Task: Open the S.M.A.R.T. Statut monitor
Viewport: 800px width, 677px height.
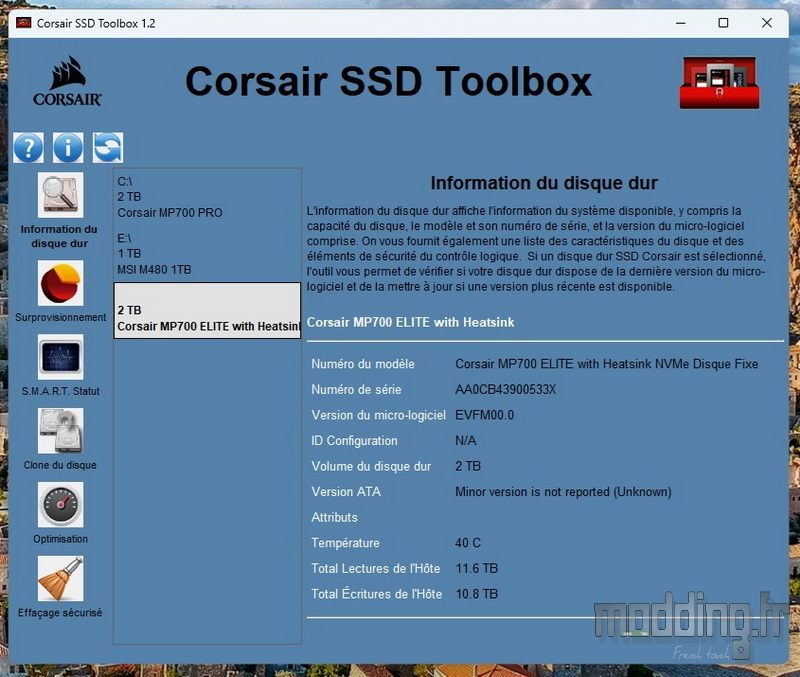Action: [x=60, y=357]
